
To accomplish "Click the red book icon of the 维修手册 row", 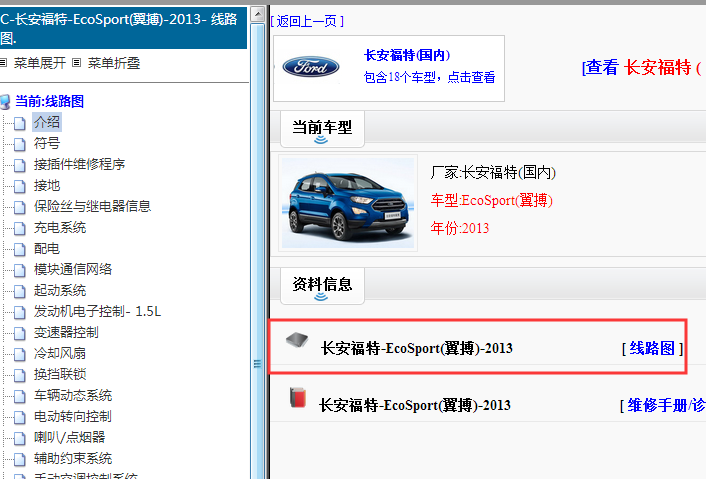I will (x=298, y=397).
